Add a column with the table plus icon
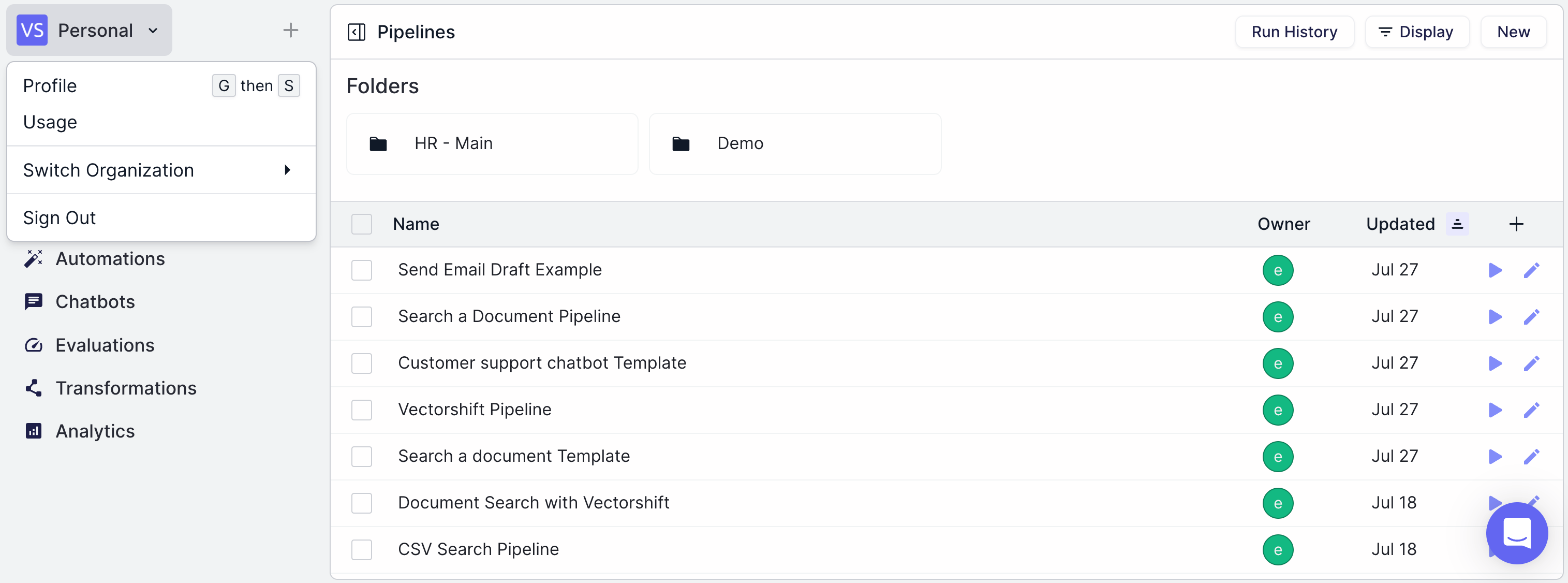 pyautogui.click(x=1516, y=224)
